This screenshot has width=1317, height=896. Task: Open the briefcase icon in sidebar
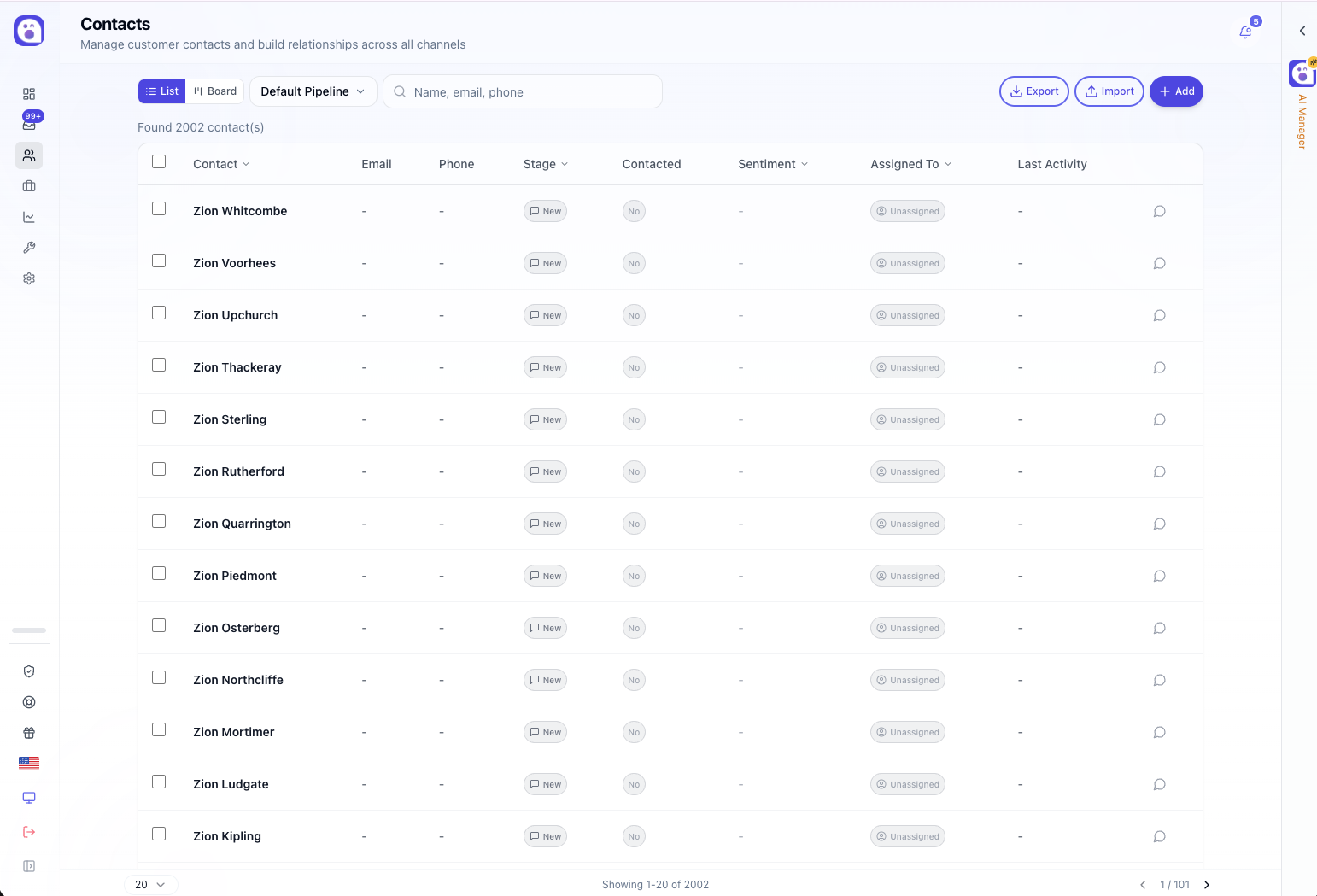point(29,186)
